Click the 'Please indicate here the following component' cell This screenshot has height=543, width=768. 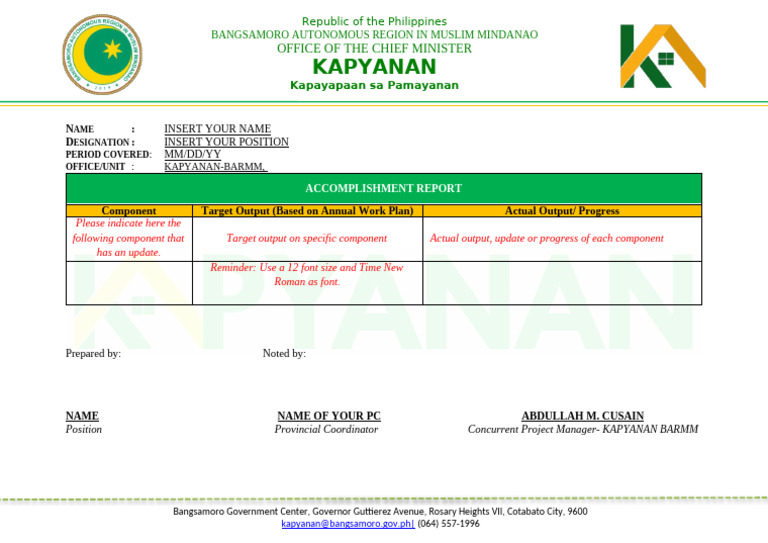[x=129, y=238]
